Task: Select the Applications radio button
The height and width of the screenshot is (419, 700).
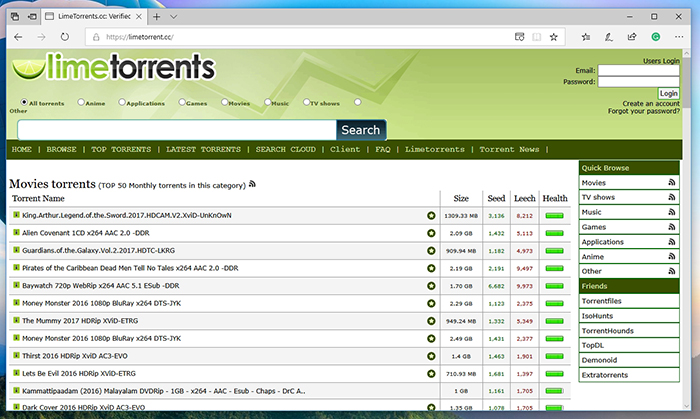Action: click(121, 102)
